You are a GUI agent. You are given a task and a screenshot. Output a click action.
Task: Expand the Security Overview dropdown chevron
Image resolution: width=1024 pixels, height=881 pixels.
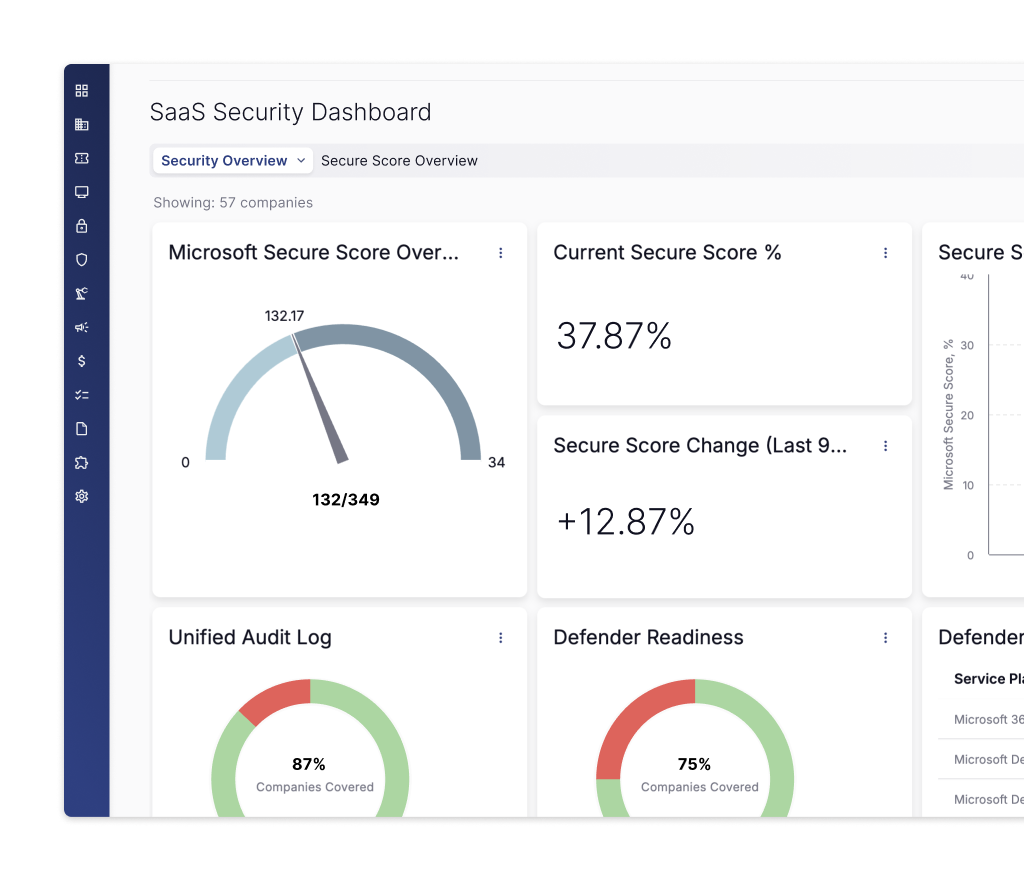301,161
